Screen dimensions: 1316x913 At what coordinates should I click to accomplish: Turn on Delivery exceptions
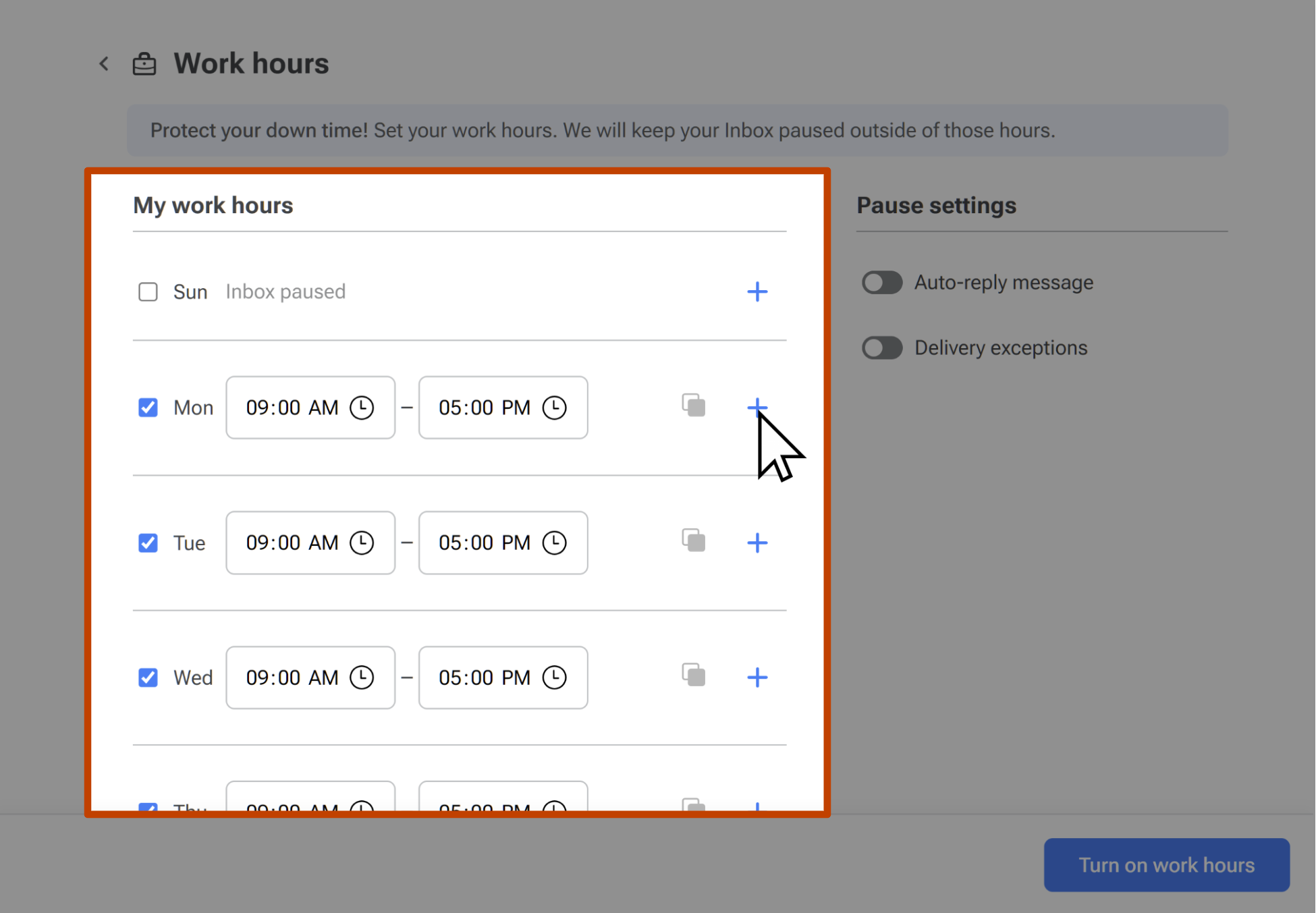coord(881,348)
